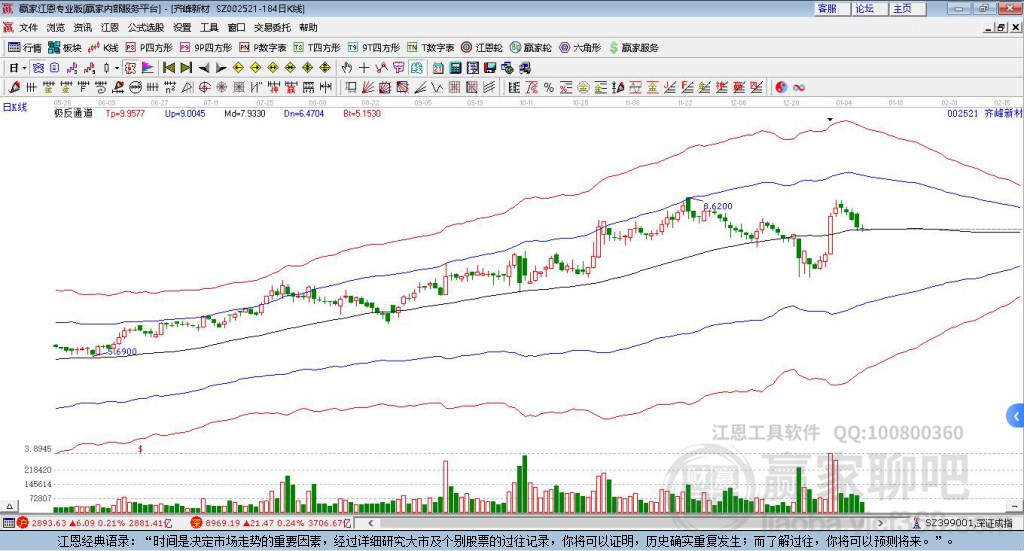Select the hand pan tool

tap(347, 68)
